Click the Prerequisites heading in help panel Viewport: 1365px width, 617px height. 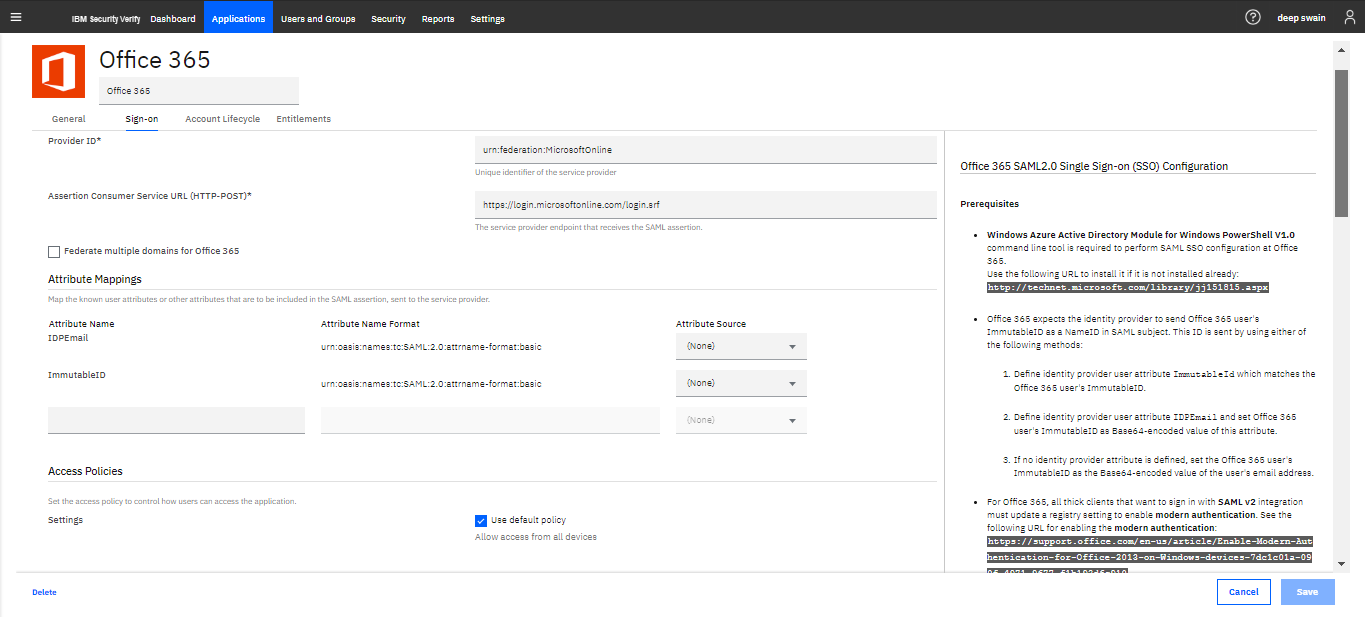(x=989, y=204)
